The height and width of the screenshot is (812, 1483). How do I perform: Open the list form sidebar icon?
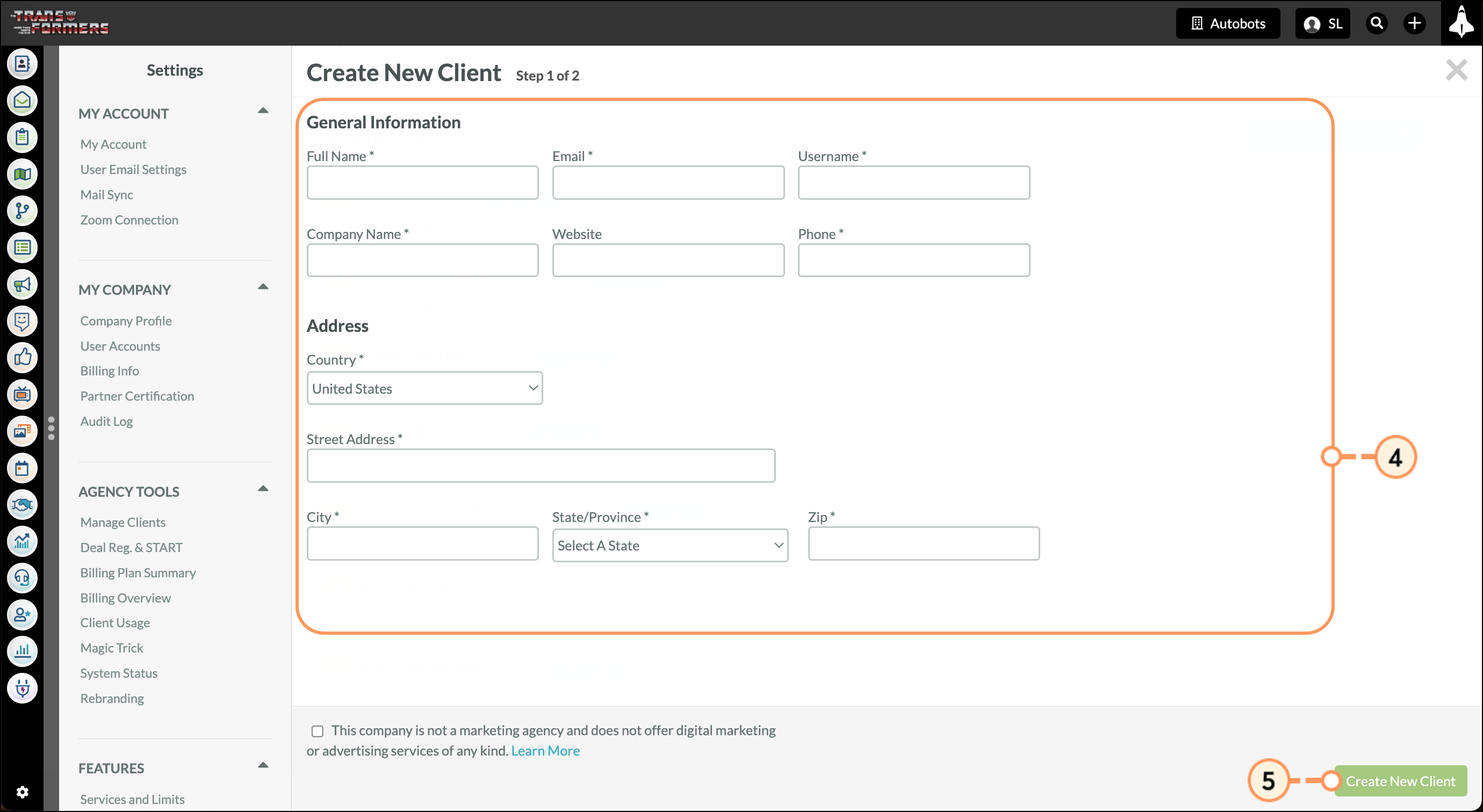[x=22, y=248]
